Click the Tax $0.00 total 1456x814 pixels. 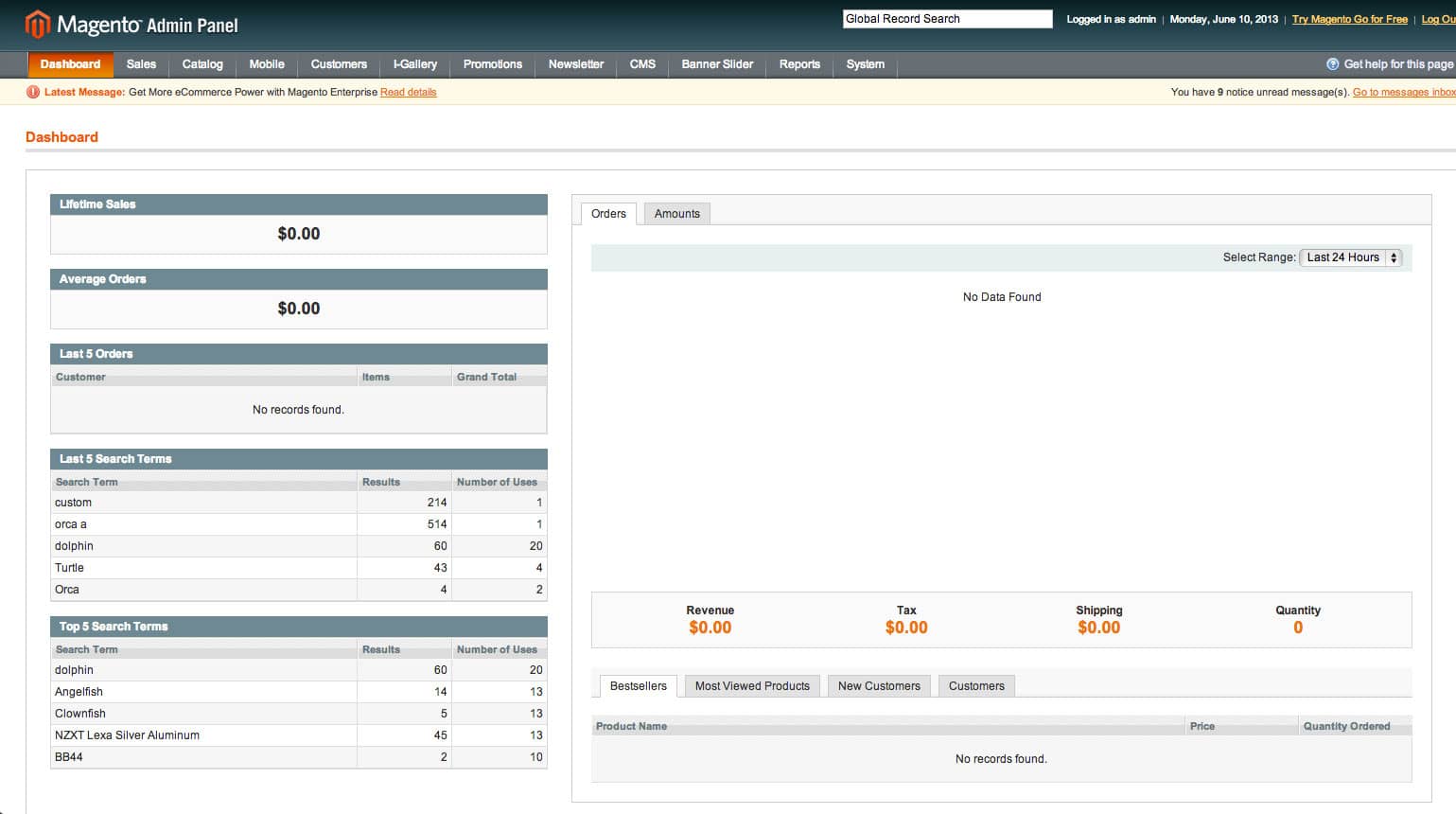click(906, 628)
